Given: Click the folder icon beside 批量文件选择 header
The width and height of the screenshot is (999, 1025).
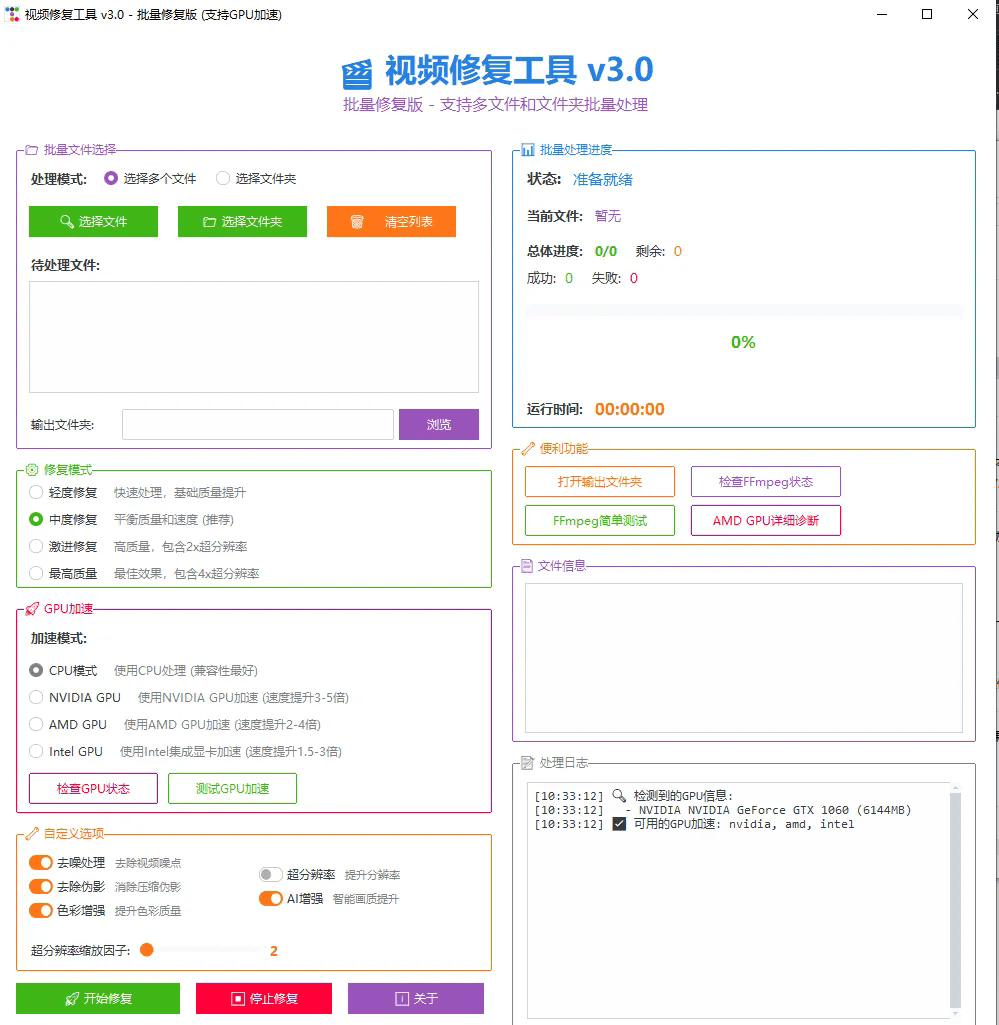Looking at the screenshot, I should pyautogui.click(x=31, y=150).
